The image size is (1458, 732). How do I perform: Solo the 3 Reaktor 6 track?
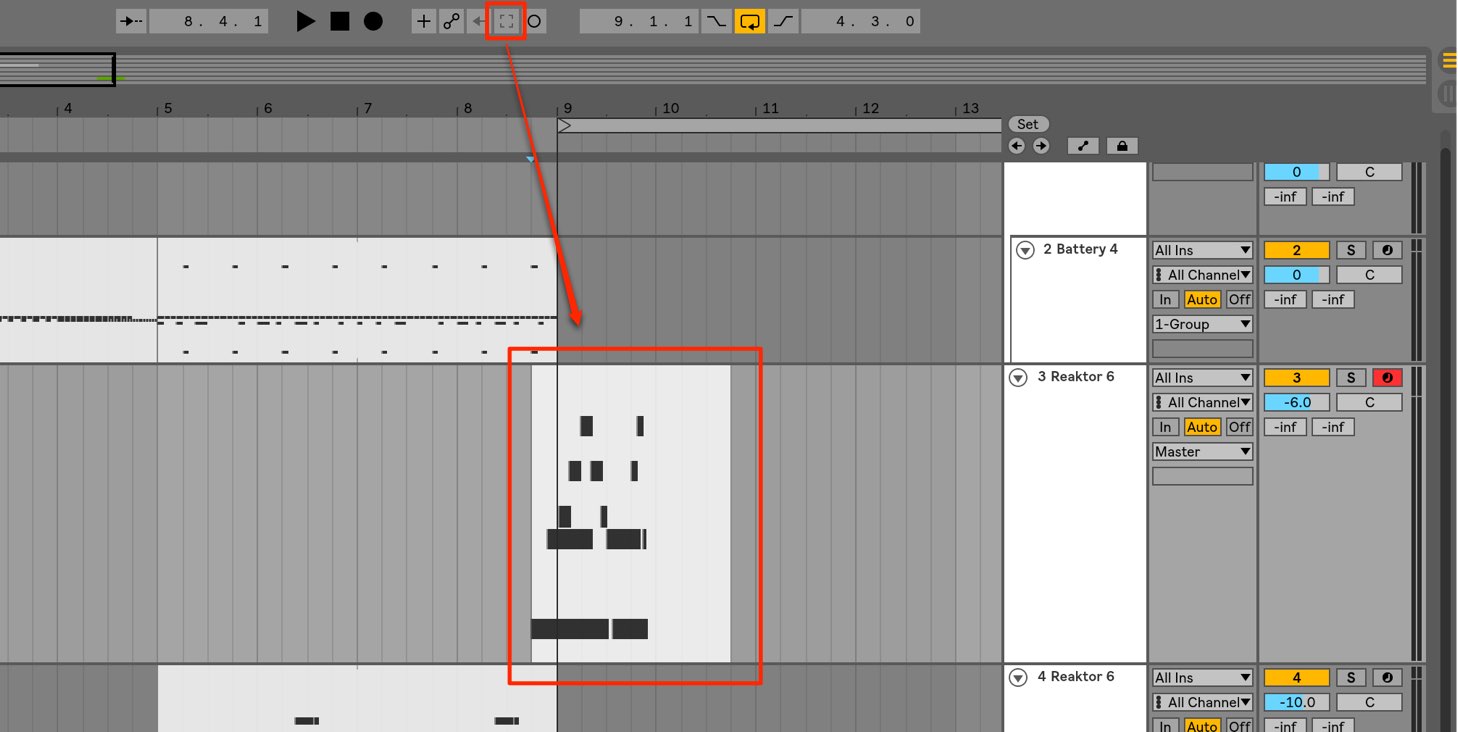(x=1351, y=377)
